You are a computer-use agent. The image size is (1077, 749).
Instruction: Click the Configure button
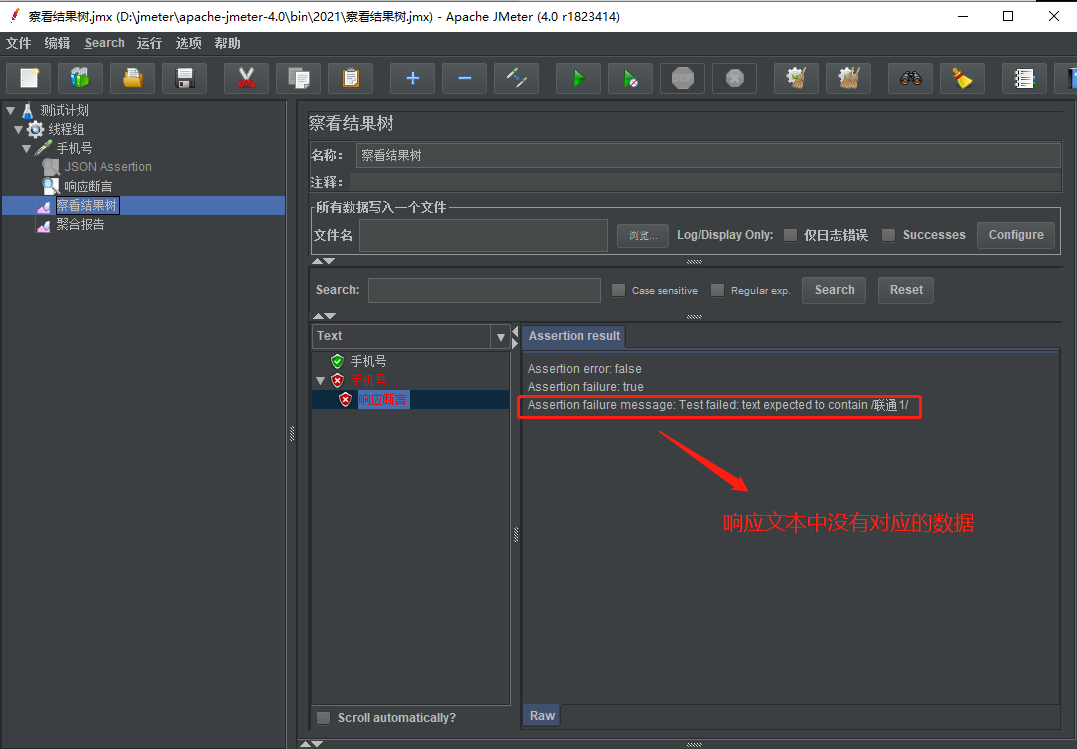click(x=1016, y=235)
